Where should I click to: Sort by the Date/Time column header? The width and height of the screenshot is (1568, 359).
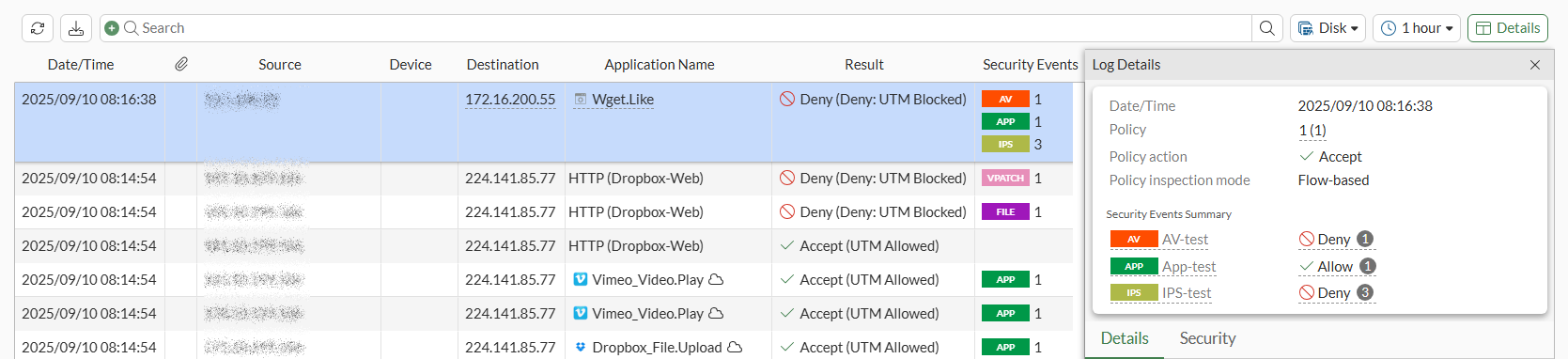coord(81,64)
